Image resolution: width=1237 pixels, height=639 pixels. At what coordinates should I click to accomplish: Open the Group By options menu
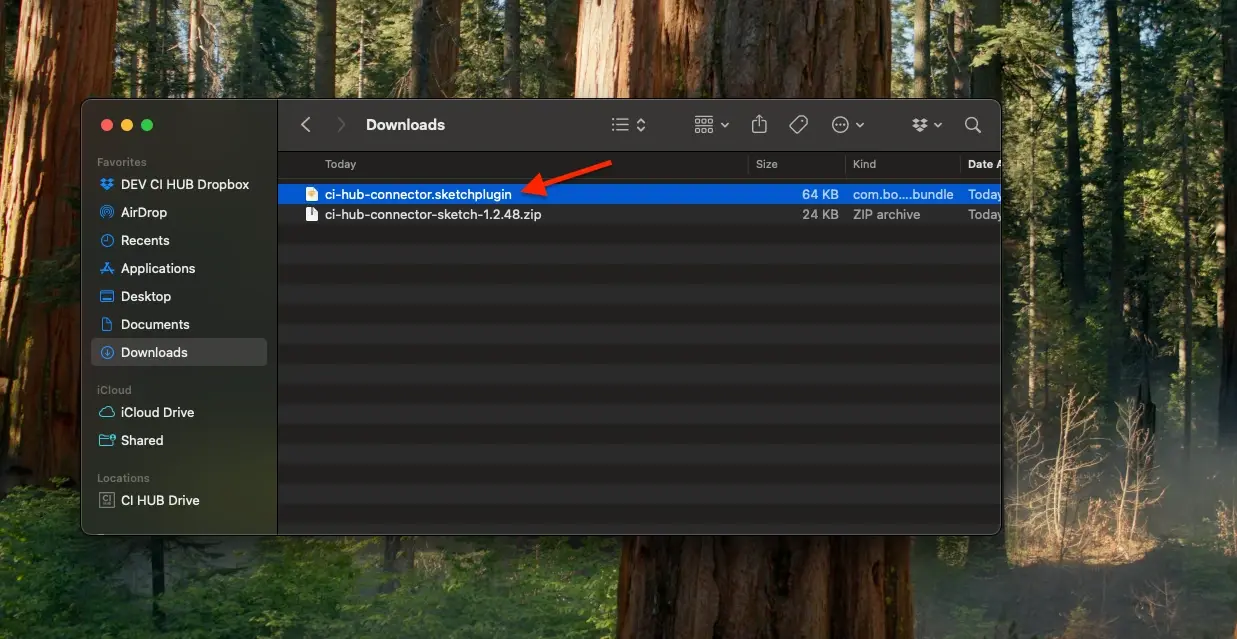click(711, 125)
